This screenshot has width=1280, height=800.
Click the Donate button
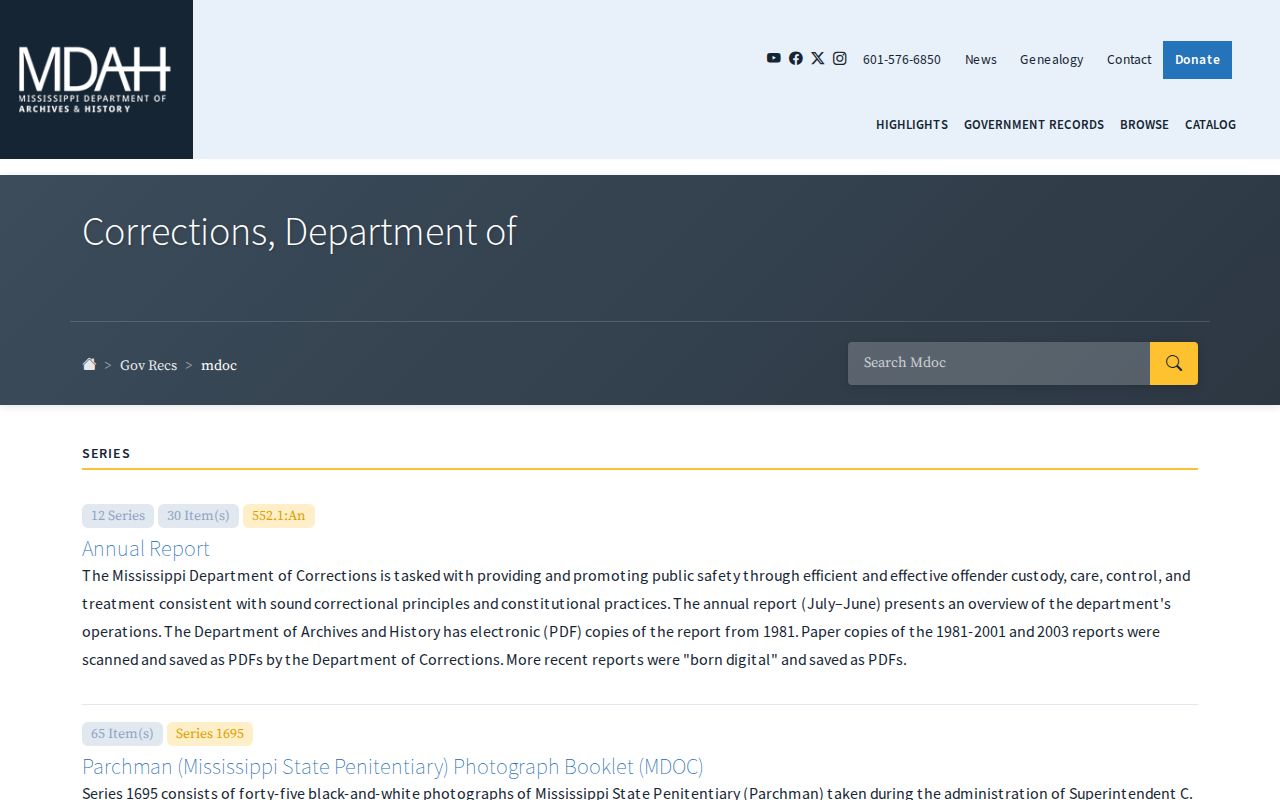(1197, 60)
